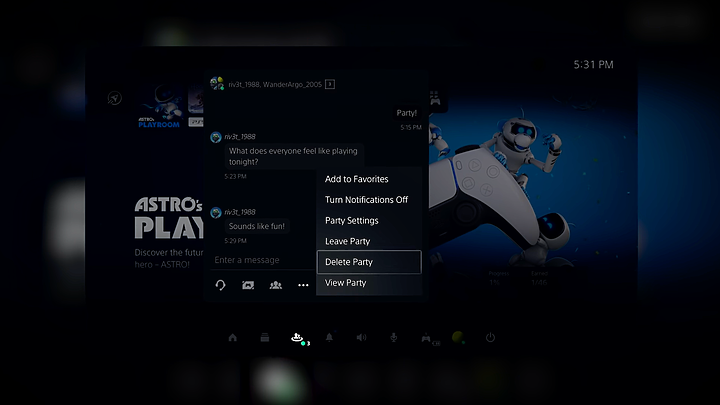Click the 'What does everyone feel like playing' message
Viewport: 720px width, 405px height.
pos(293,156)
